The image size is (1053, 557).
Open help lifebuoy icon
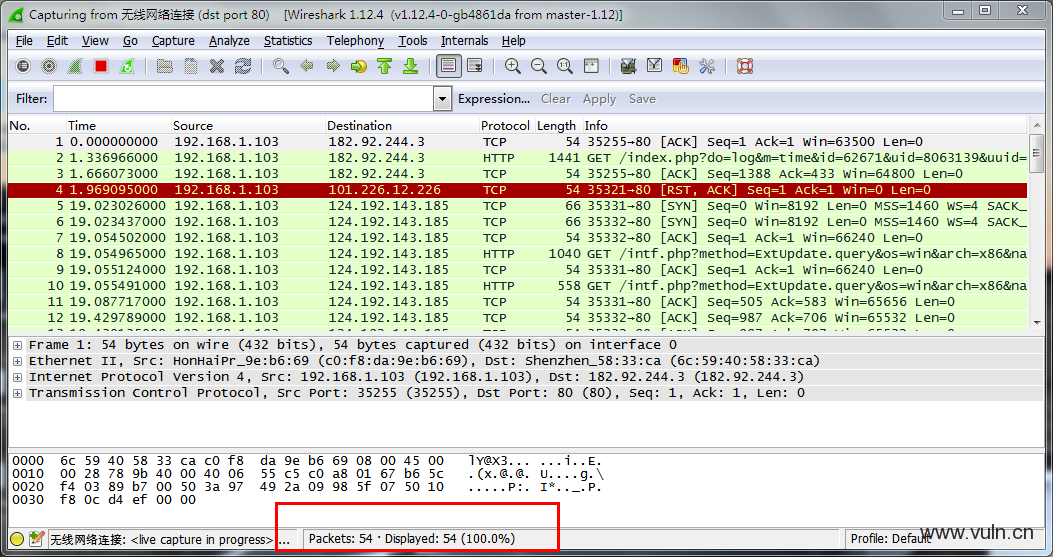745,66
